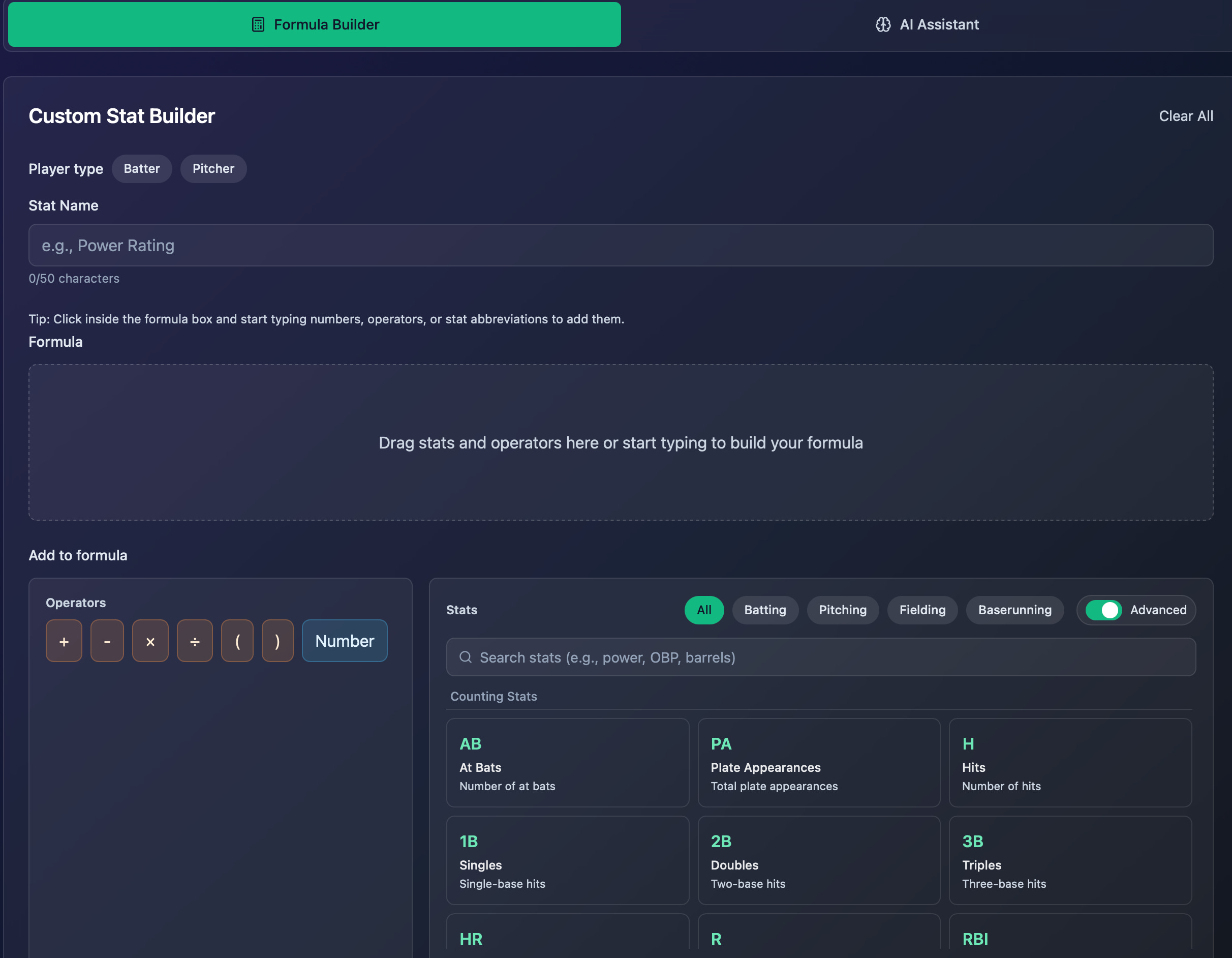Select Pitcher player type
Viewport: 1232px width, 958px height.
point(213,169)
